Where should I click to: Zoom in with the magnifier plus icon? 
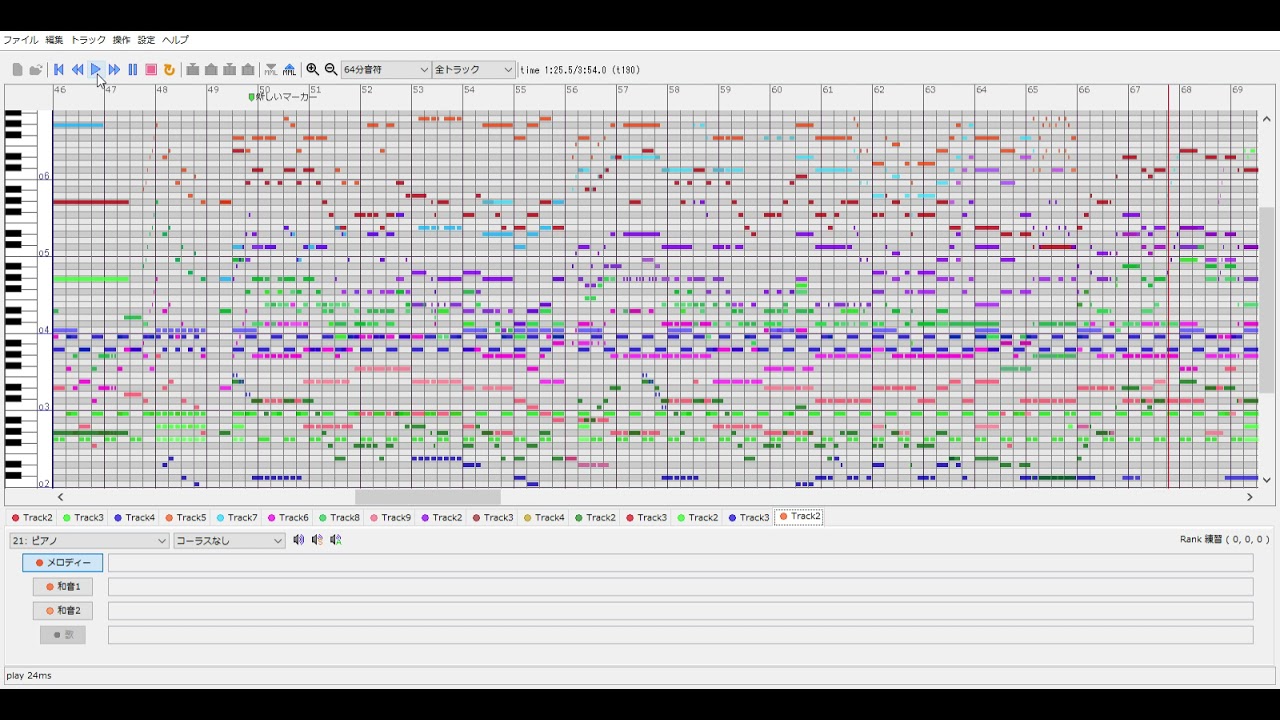(312, 70)
